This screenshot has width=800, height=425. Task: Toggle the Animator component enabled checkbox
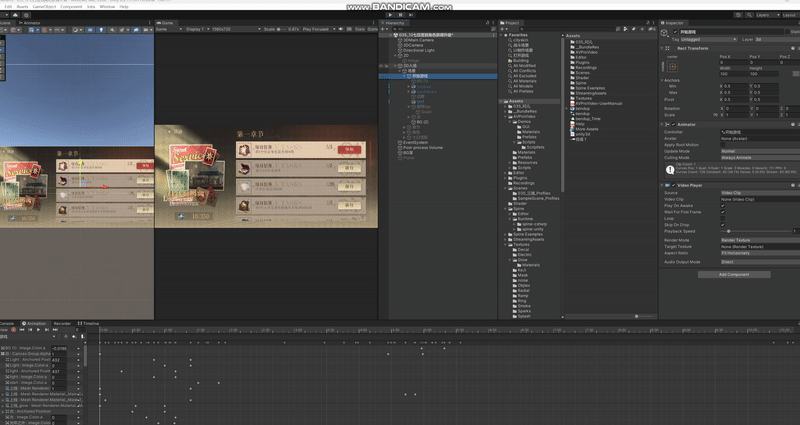click(673, 124)
